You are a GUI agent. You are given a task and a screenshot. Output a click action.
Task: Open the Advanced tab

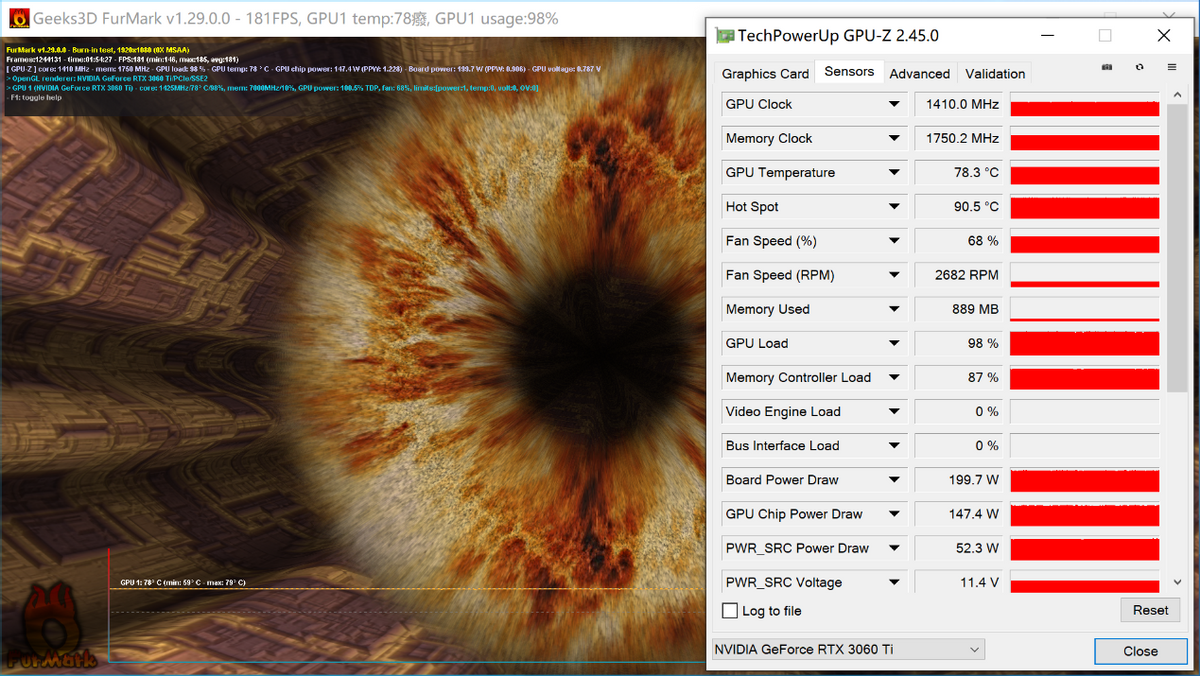tap(919, 73)
